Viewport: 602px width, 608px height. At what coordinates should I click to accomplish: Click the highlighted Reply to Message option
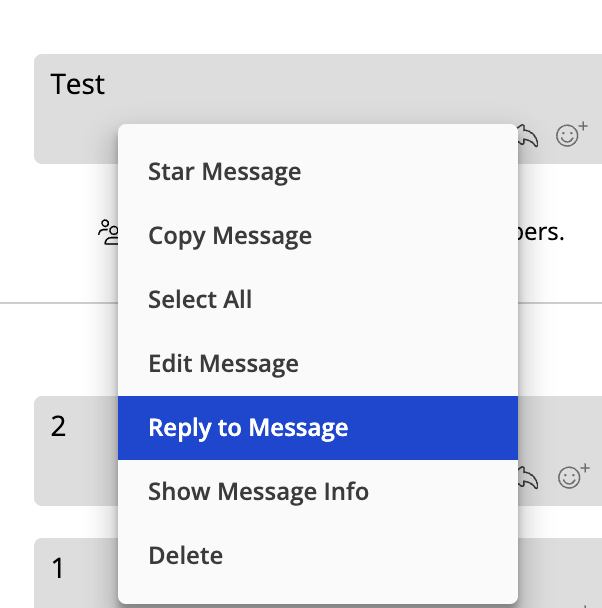coord(318,428)
